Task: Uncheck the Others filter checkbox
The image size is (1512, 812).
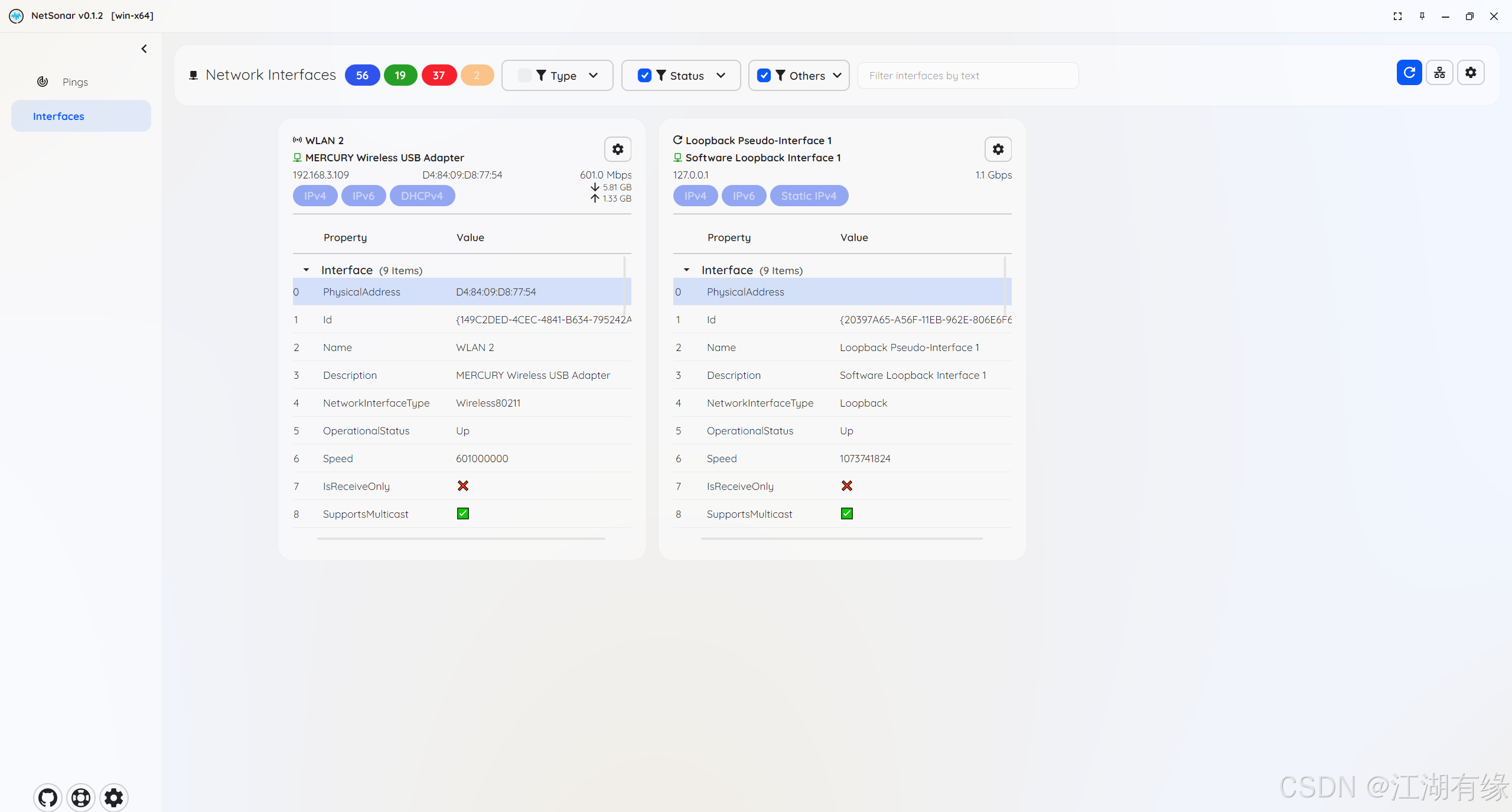Action: click(x=764, y=76)
